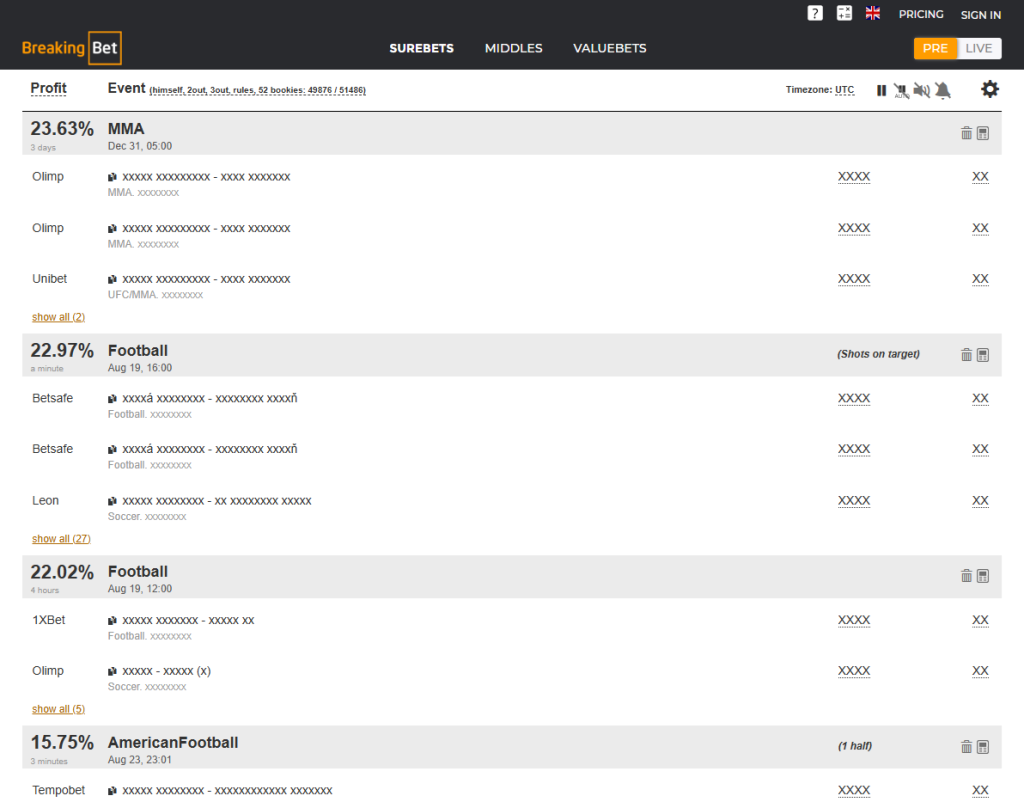Switch to the MIDDLES tab
This screenshot has height=802, width=1024.
tap(513, 48)
